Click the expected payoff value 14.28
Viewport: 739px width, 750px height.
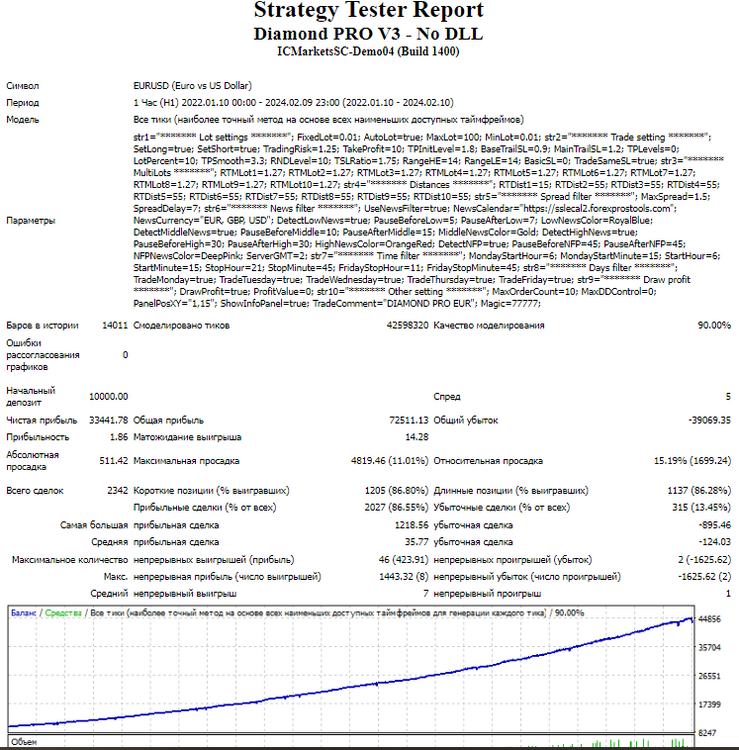pyautogui.click(x=417, y=437)
